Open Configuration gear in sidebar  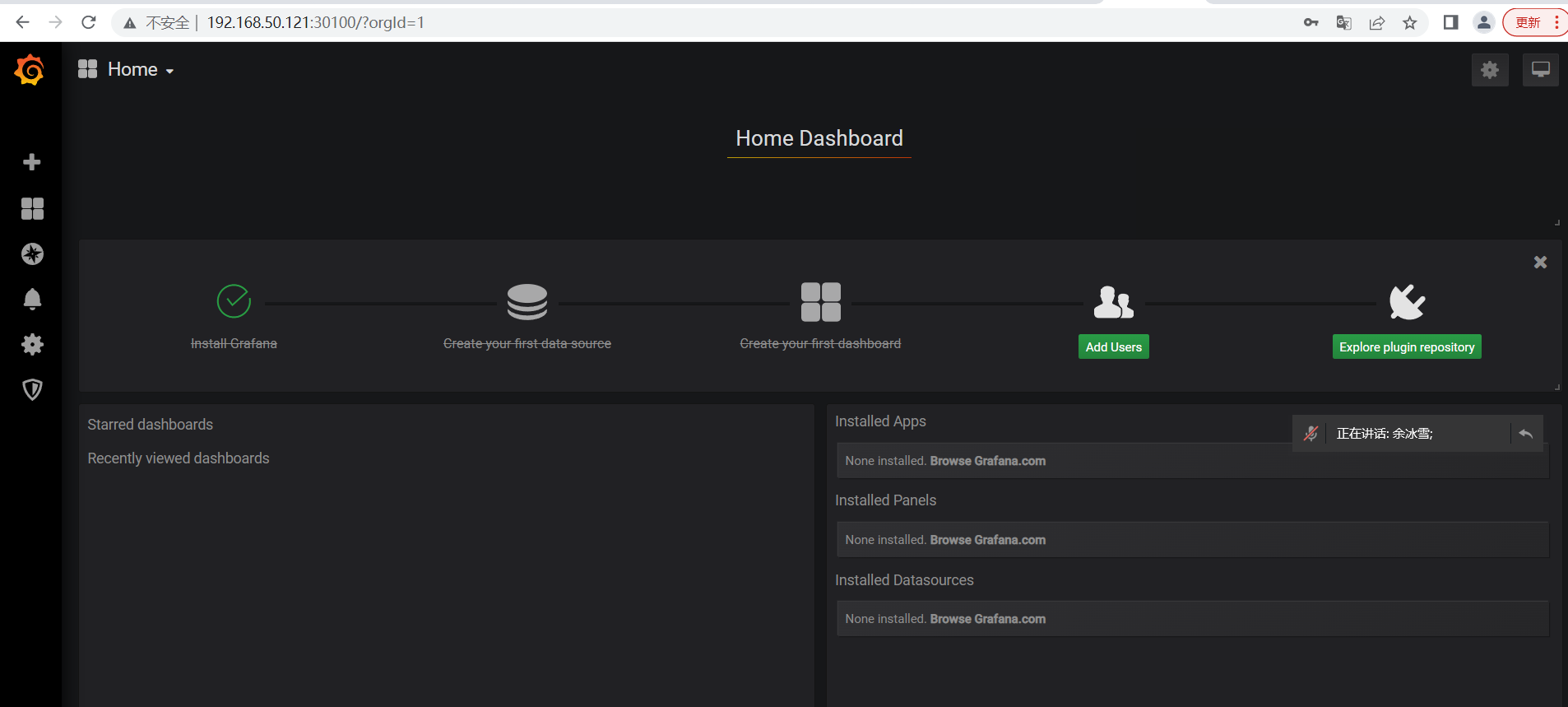(x=32, y=344)
